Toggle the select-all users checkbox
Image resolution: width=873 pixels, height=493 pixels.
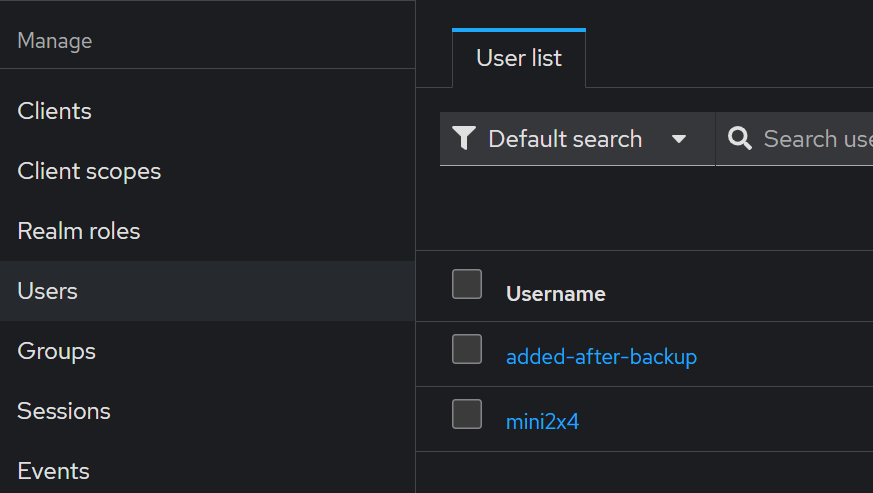[467, 284]
